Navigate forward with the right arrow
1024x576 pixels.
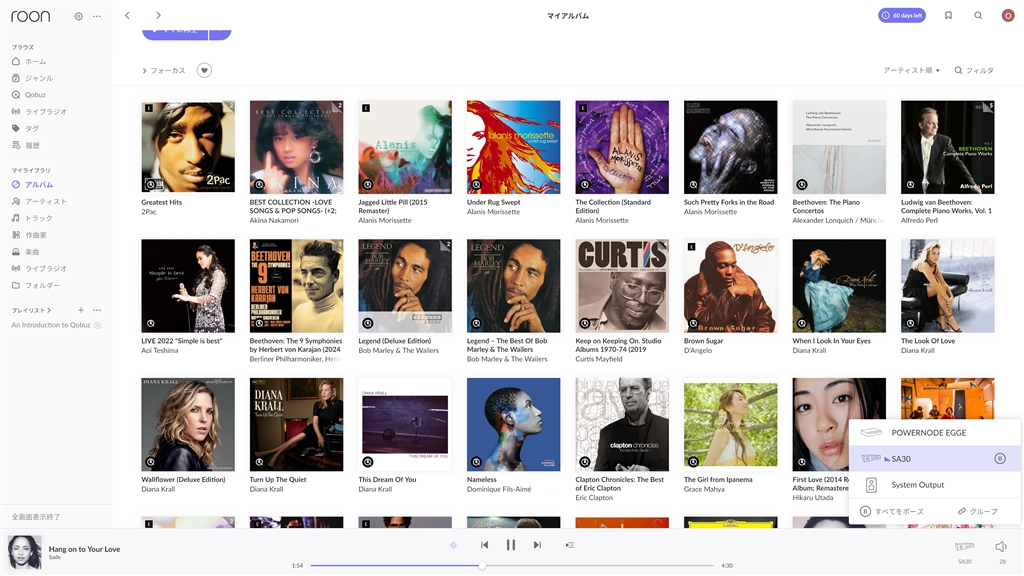click(x=158, y=15)
